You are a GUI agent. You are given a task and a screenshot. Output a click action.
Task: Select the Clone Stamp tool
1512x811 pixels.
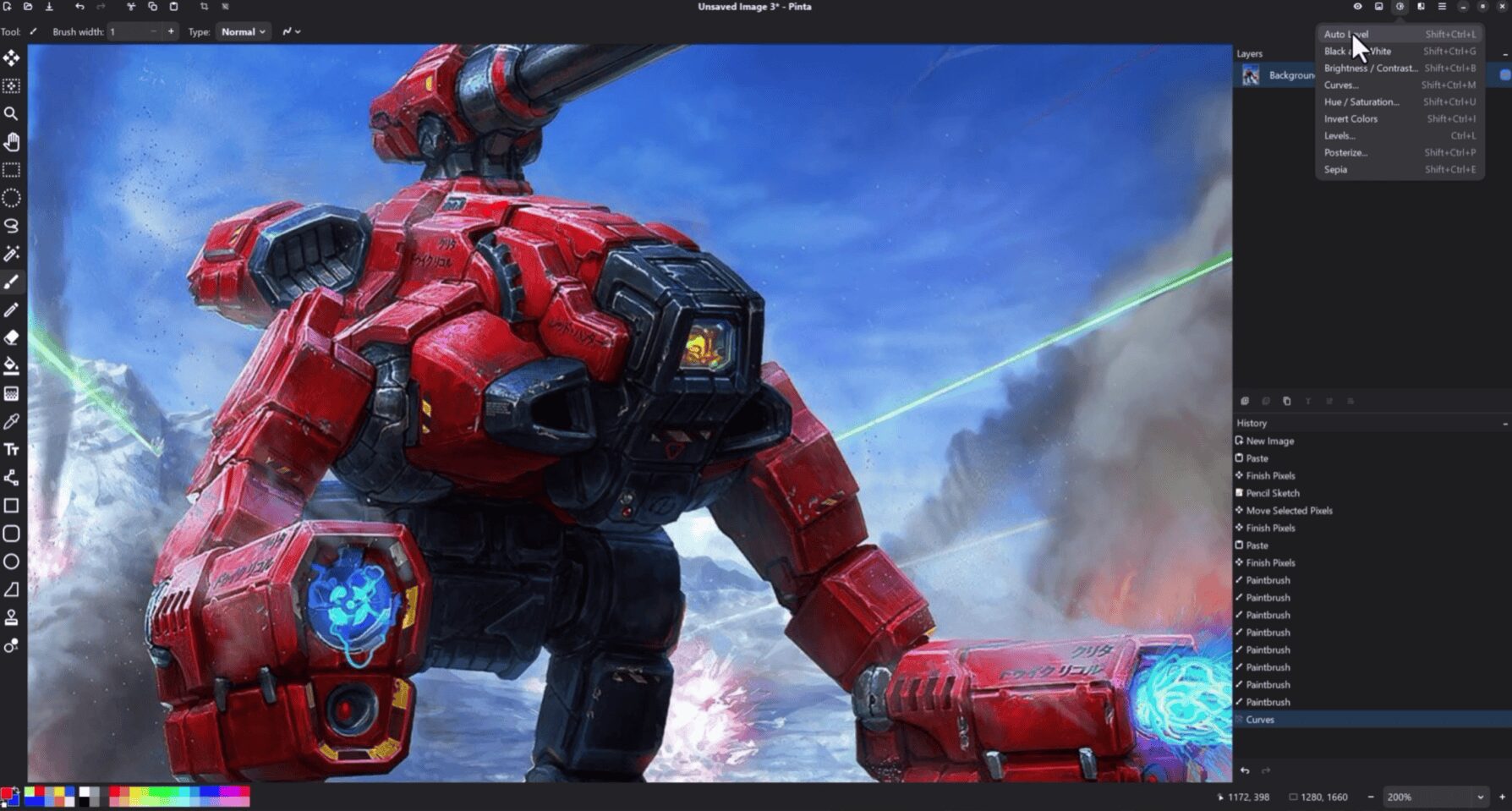11,617
